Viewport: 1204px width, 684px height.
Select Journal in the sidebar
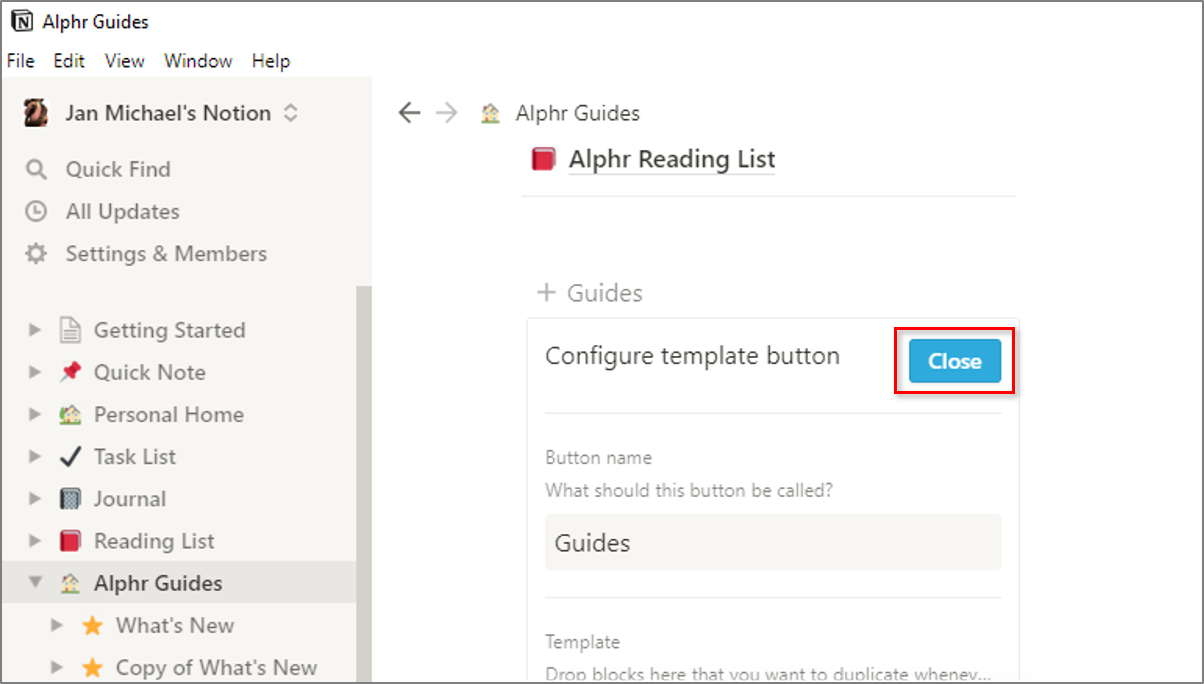(x=129, y=499)
